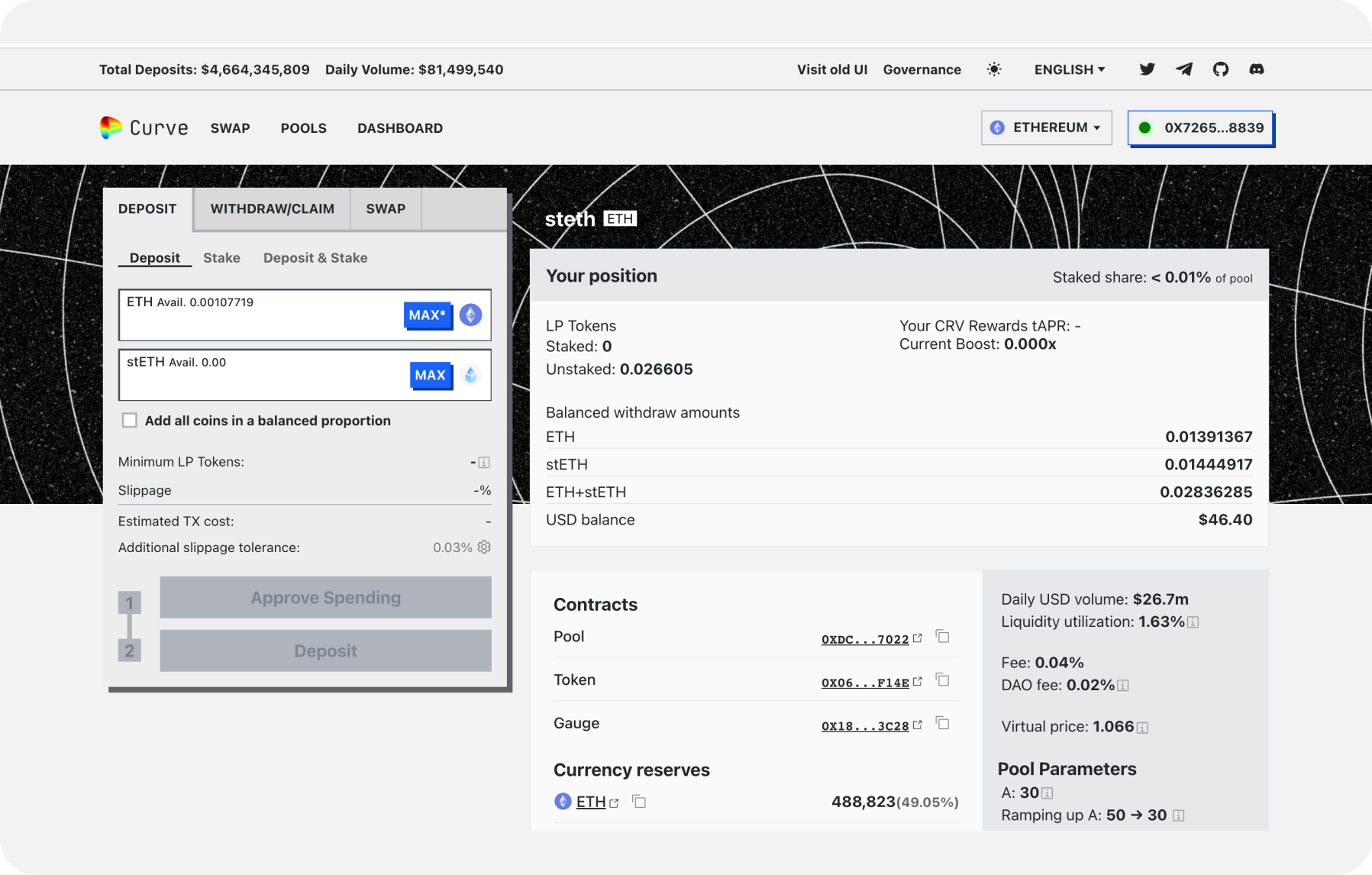Open the ENGLISH language dropdown
Image resolution: width=1372 pixels, height=875 pixels.
(x=1070, y=69)
